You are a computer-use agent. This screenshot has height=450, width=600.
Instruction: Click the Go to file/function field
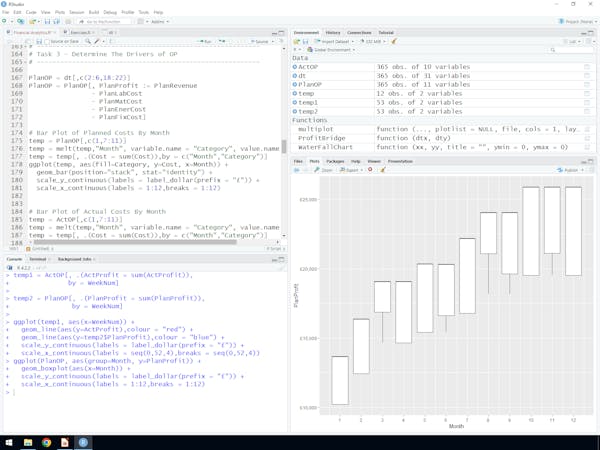[x=103, y=22]
